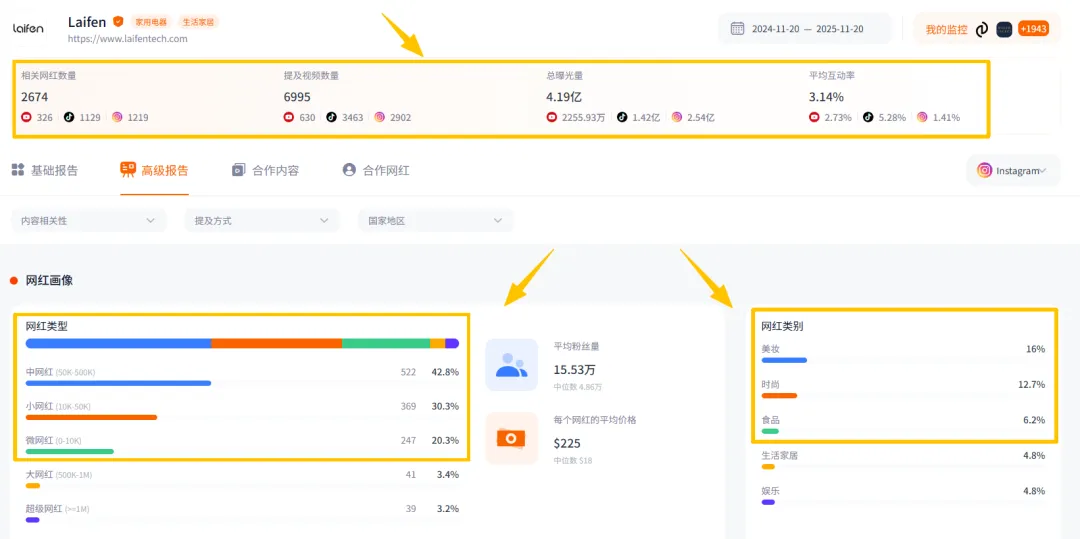Viewport: 1080px width, 539px height.
Task: Expand the 内容相关性 dropdown filter
Action: click(x=88, y=220)
